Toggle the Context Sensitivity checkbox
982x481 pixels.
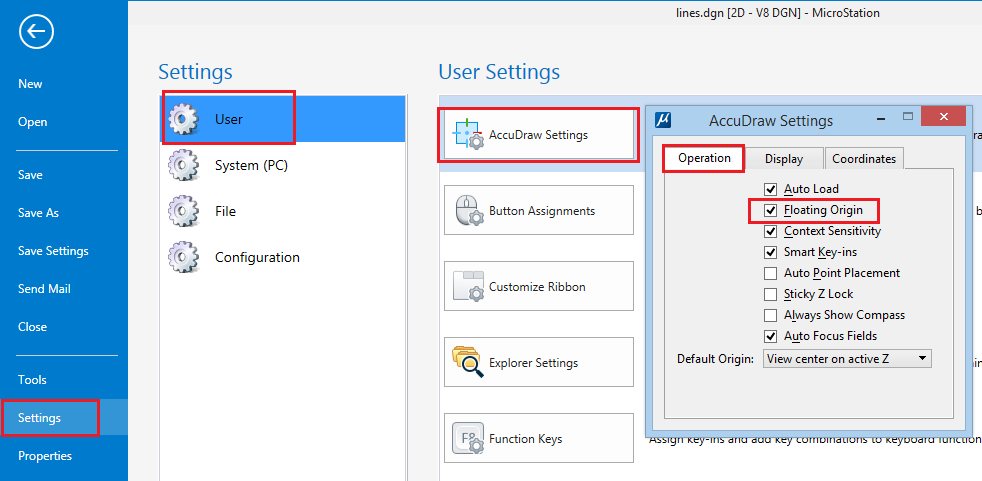(x=770, y=231)
